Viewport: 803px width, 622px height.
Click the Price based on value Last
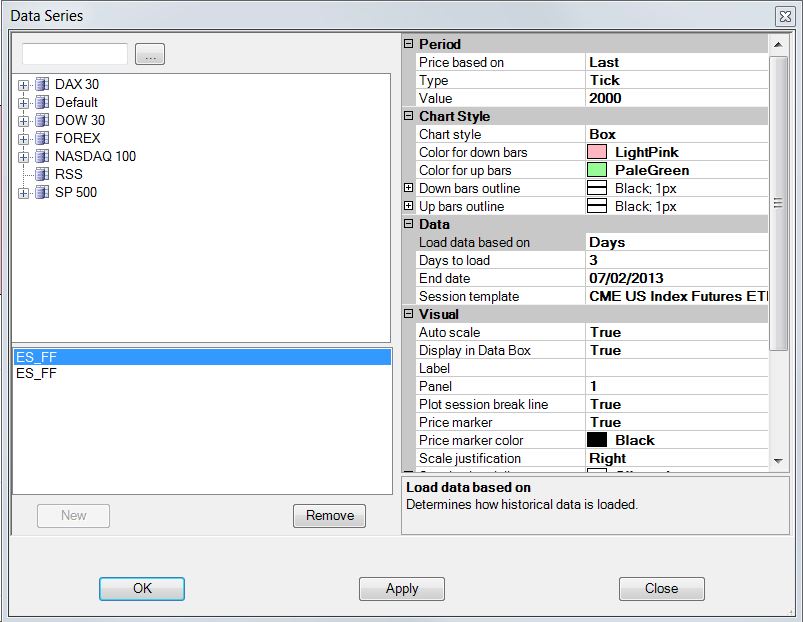677,62
